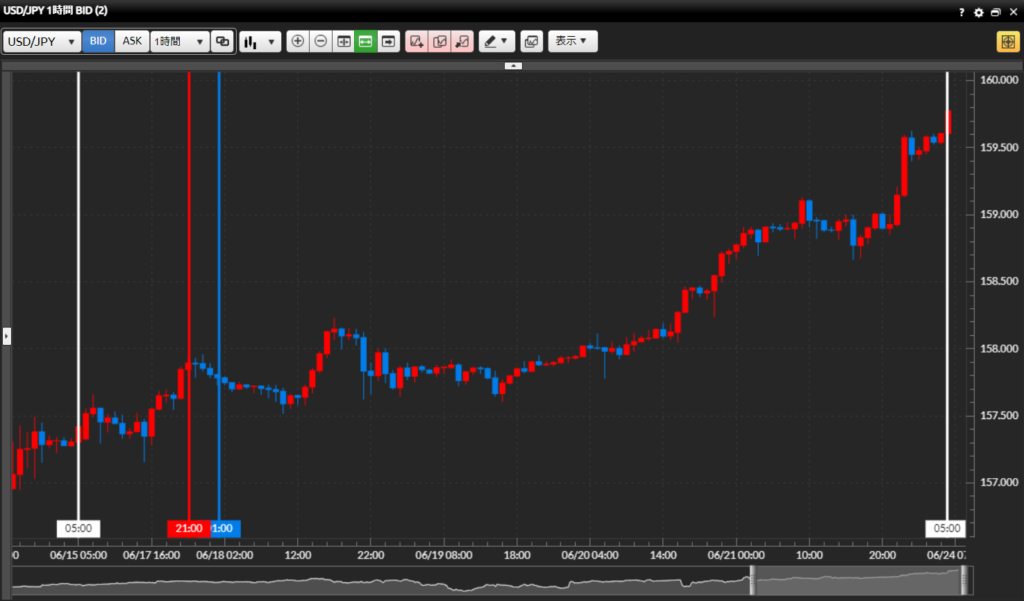The image size is (1024, 601).
Task: Open chart settings gear icon
Action: click(979, 12)
